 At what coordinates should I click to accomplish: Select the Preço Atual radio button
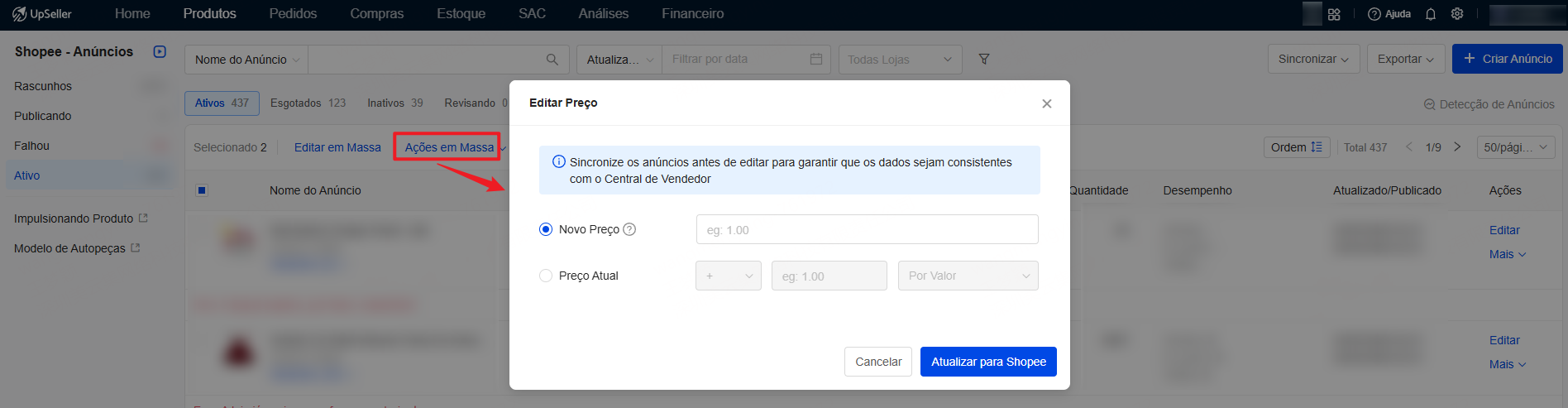pyautogui.click(x=546, y=276)
